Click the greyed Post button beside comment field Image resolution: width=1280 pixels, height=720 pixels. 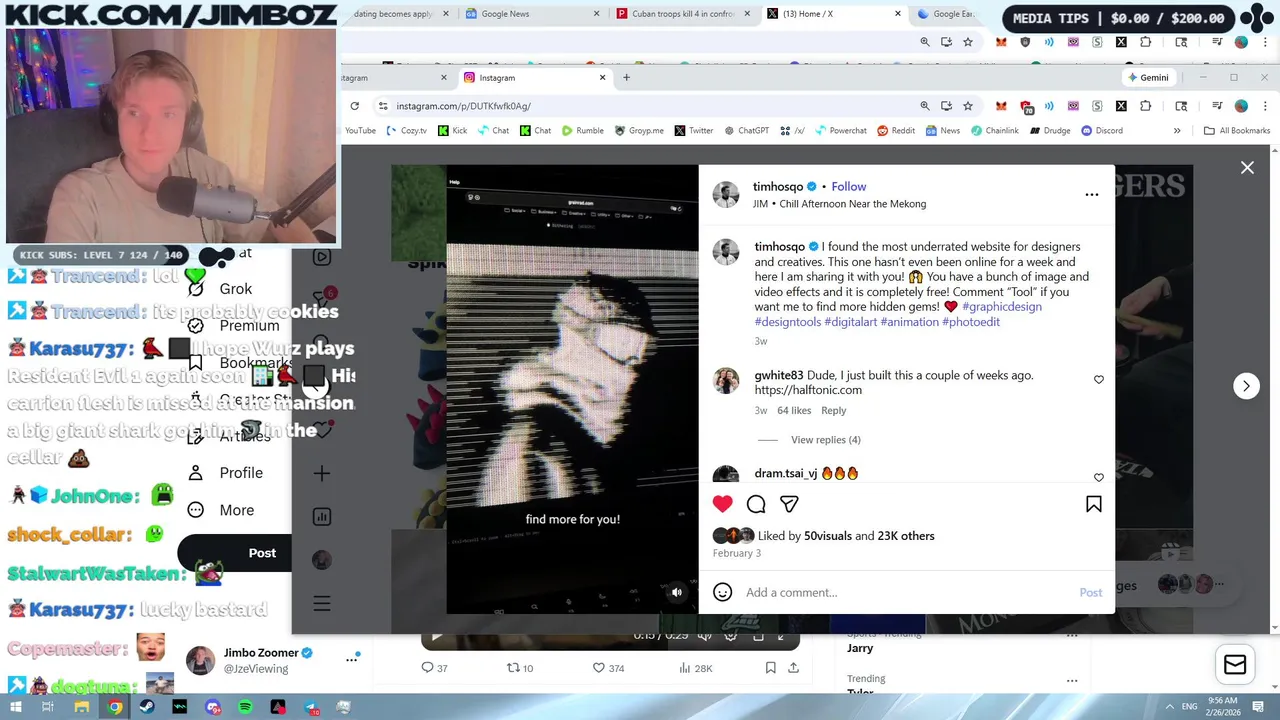click(1090, 592)
